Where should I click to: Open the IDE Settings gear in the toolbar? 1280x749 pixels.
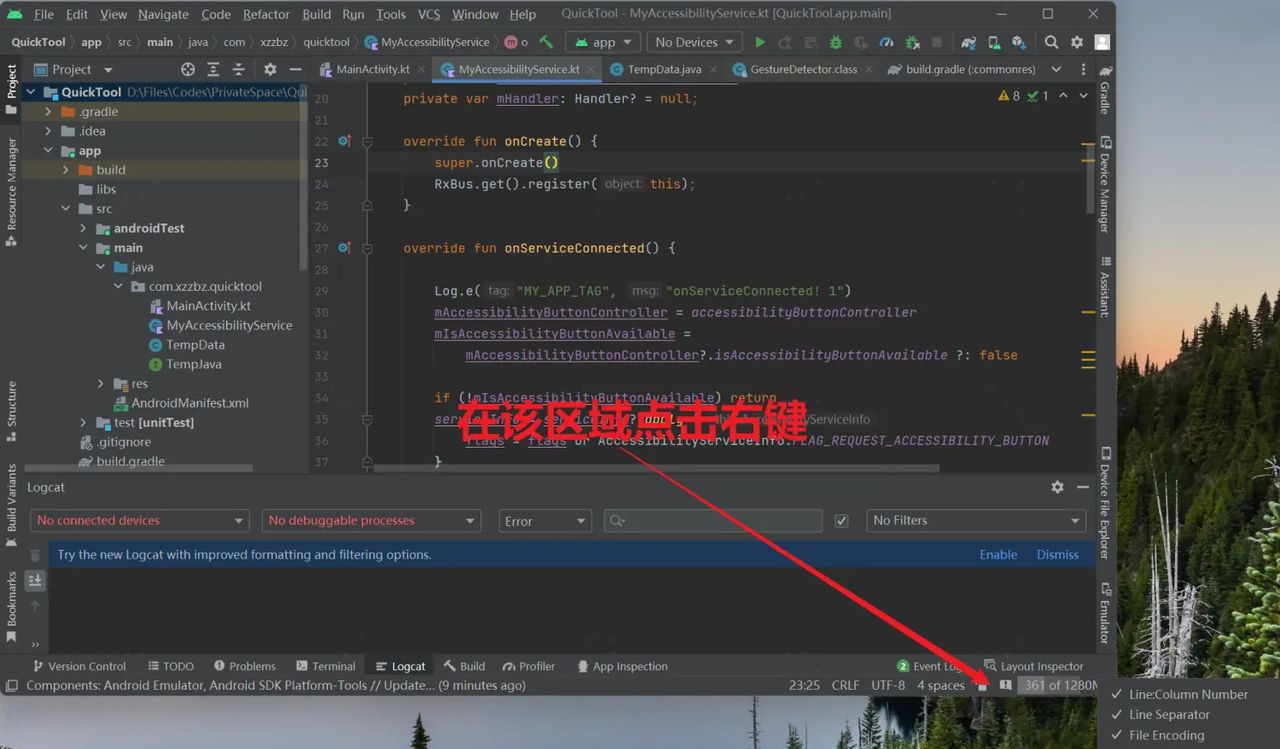point(1076,42)
